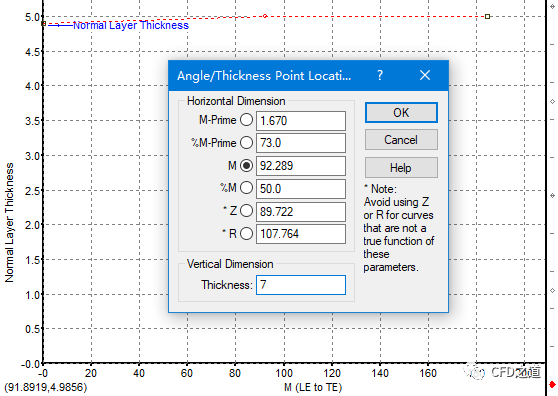Click the dialog help question mark icon
This screenshot has height=396, width=558.
pos(380,75)
